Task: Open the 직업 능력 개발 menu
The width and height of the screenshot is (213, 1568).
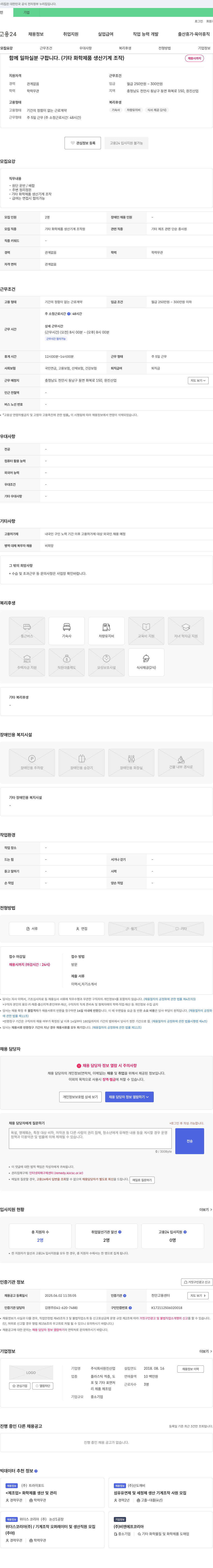Action: 146,34
